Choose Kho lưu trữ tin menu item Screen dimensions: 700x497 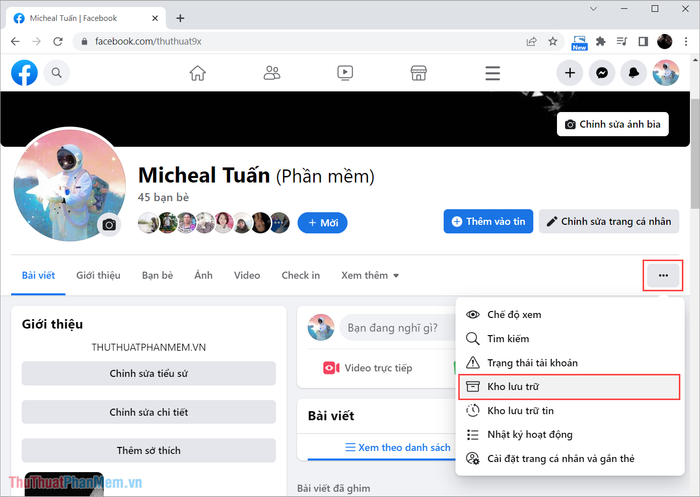(x=570, y=410)
